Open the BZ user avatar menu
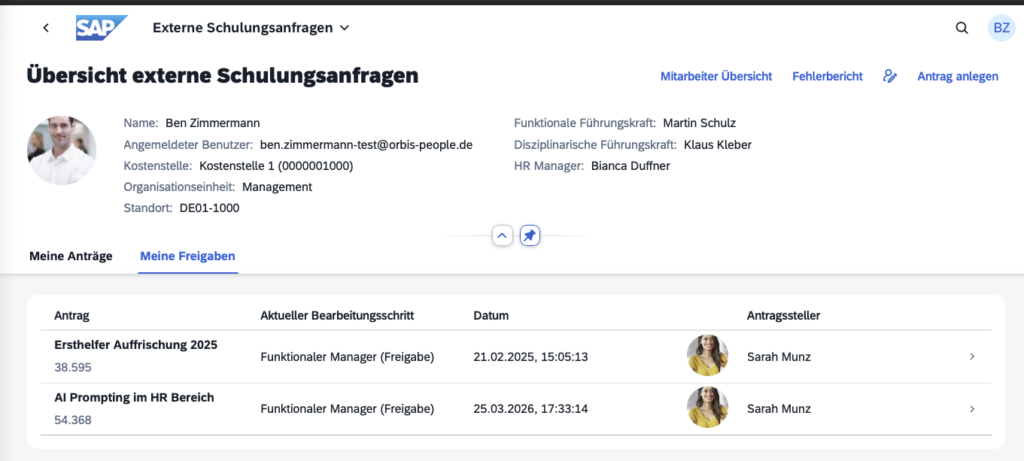This screenshot has height=461, width=1024. click(x=1001, y=28)
